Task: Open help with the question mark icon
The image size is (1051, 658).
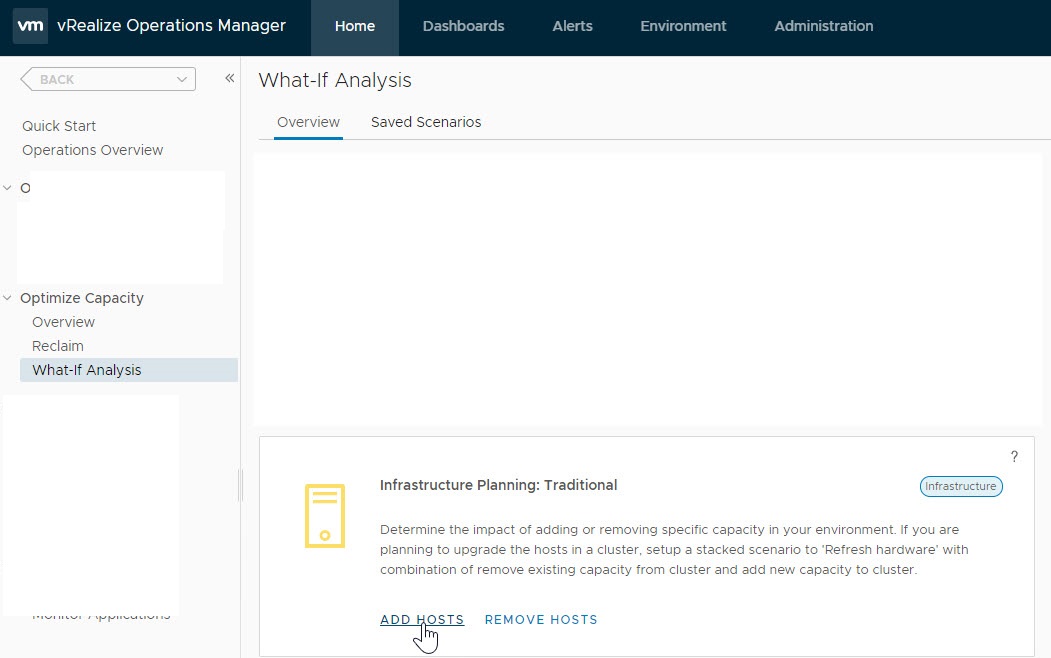Action: (1014, 457)
